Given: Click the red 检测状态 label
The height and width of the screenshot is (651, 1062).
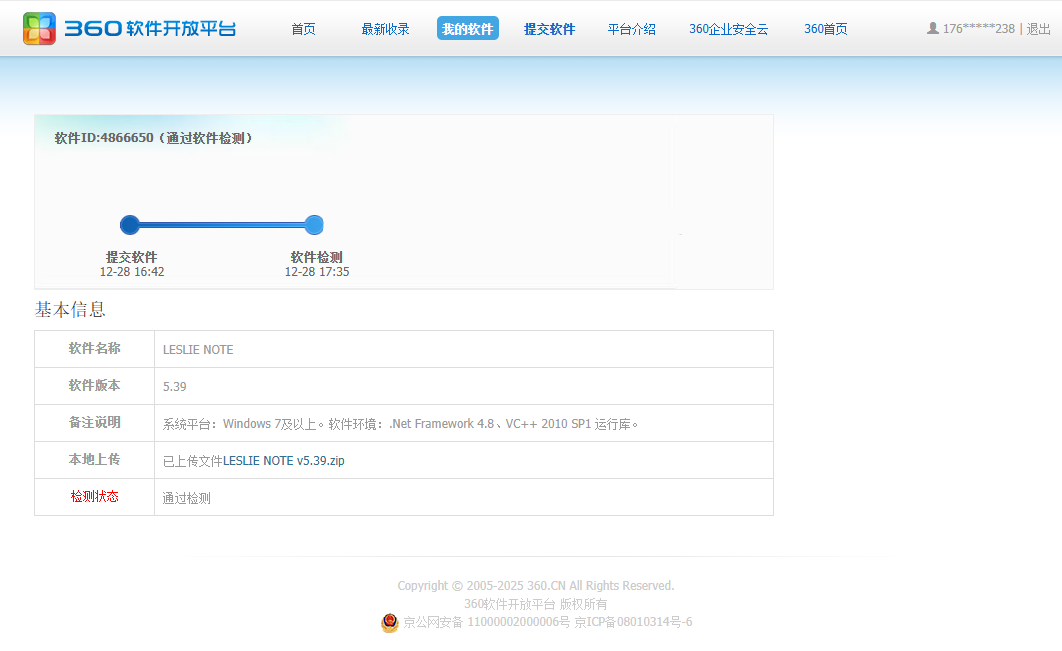Looking at the screenshot, I should click(x=94, y=497).
